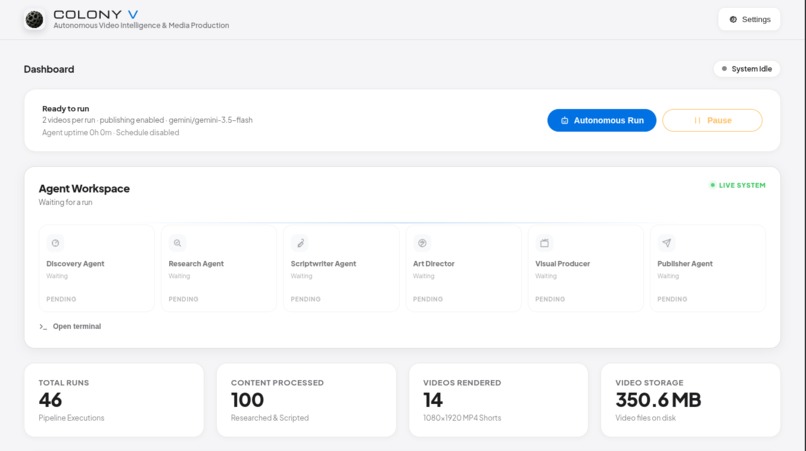Click the pause bars icon
Screen dimensions: 806x451
pyautogui.click(x=697, y=120)
